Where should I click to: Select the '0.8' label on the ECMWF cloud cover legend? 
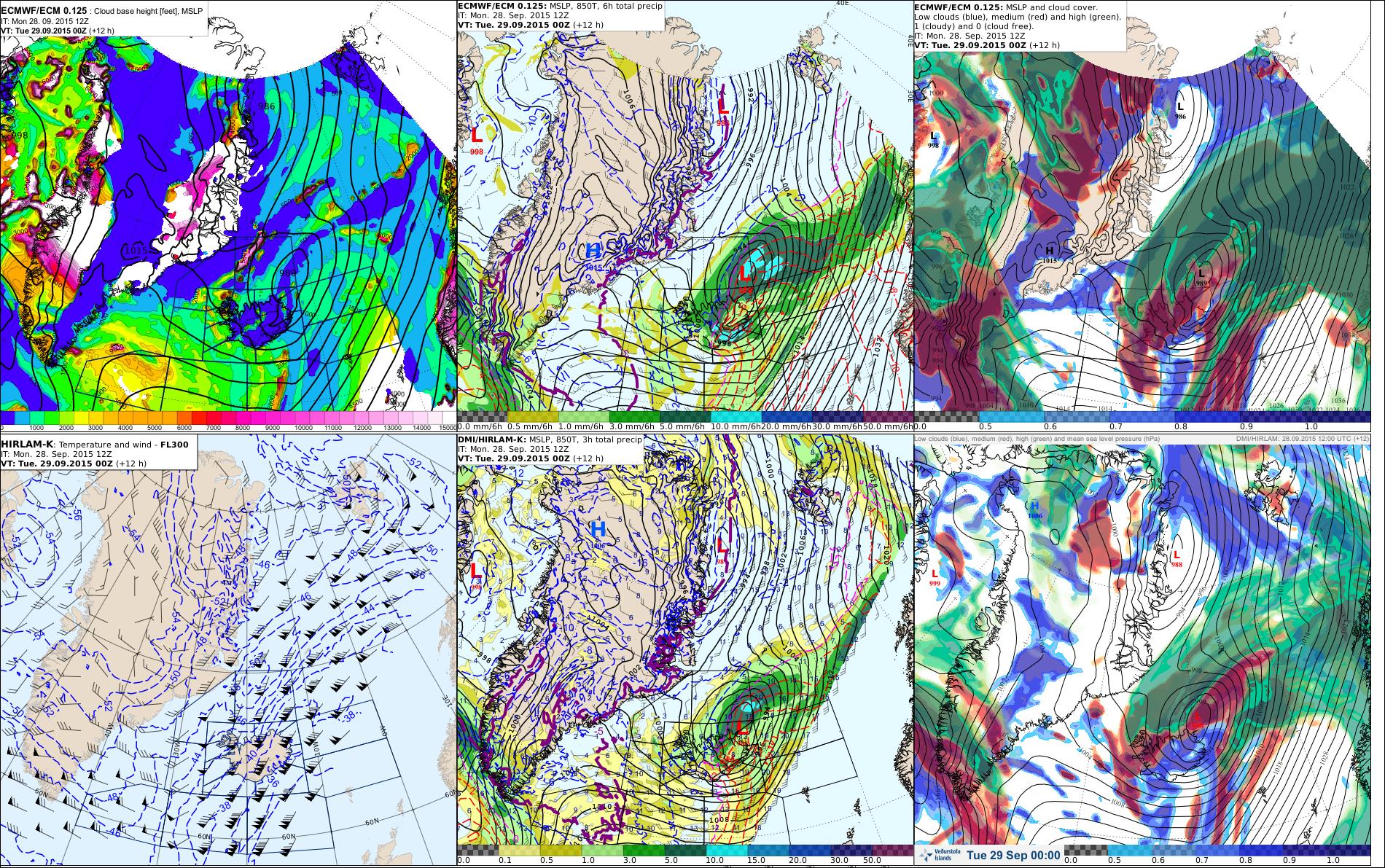tap(1181, 426)
